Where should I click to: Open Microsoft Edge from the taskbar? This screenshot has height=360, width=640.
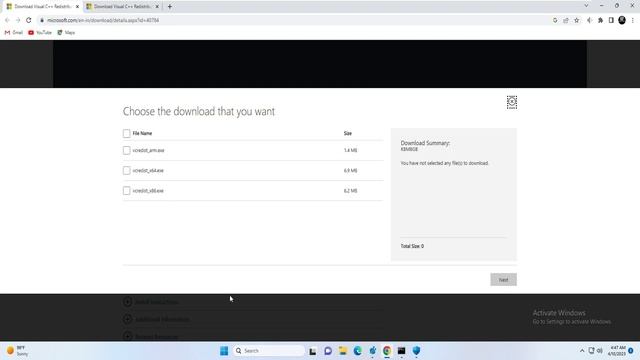click(358, 351)
